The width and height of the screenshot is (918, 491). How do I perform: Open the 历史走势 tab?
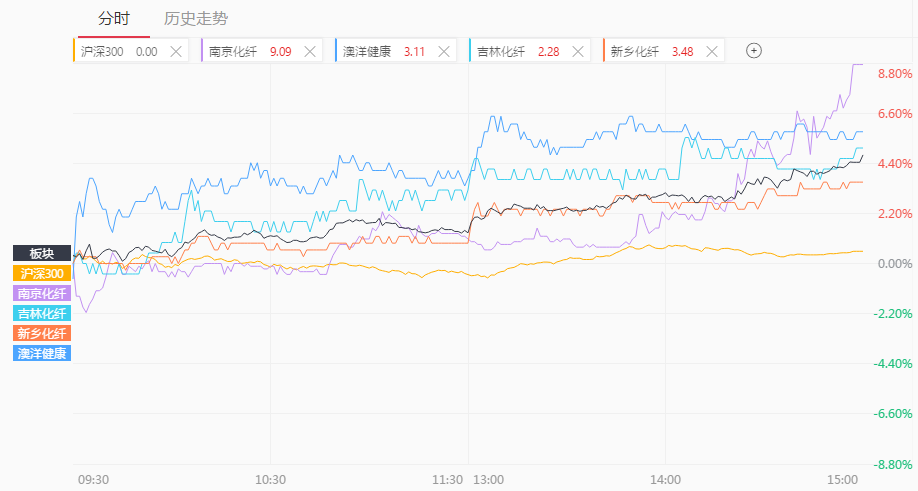(x=196, y=19)
